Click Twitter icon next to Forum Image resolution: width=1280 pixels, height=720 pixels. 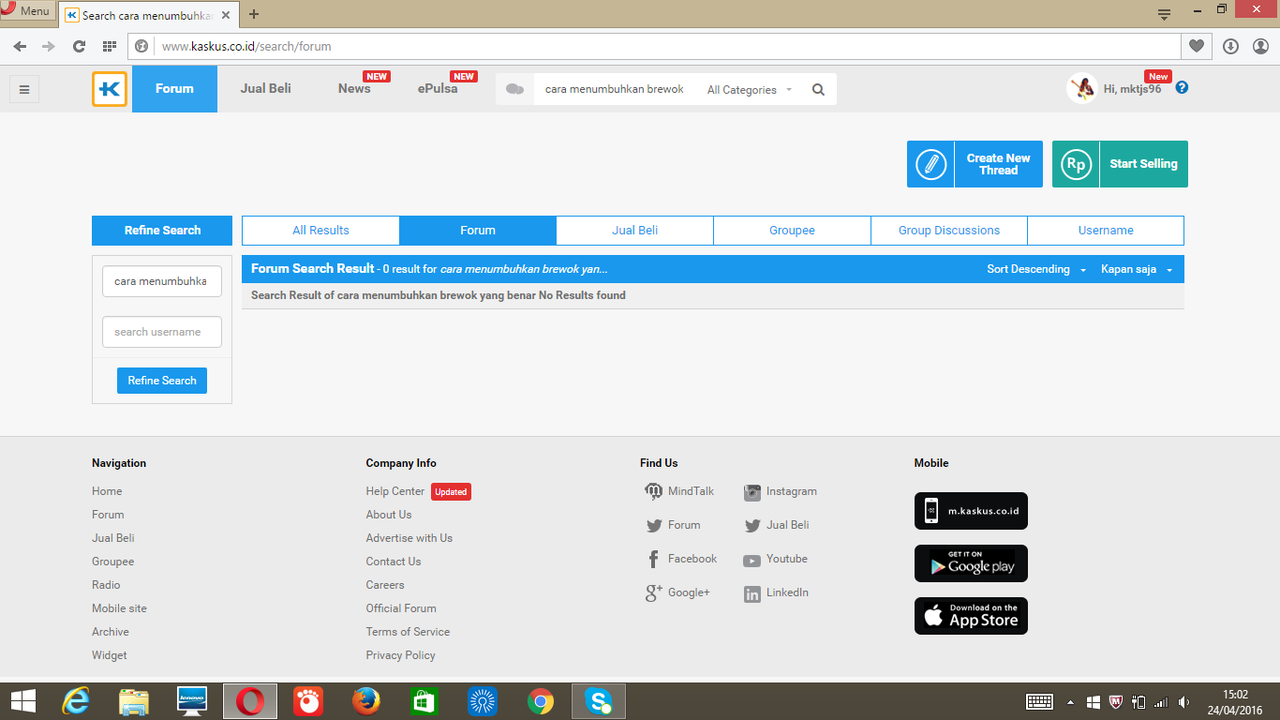pyautogui.click(x=654, y=525)
